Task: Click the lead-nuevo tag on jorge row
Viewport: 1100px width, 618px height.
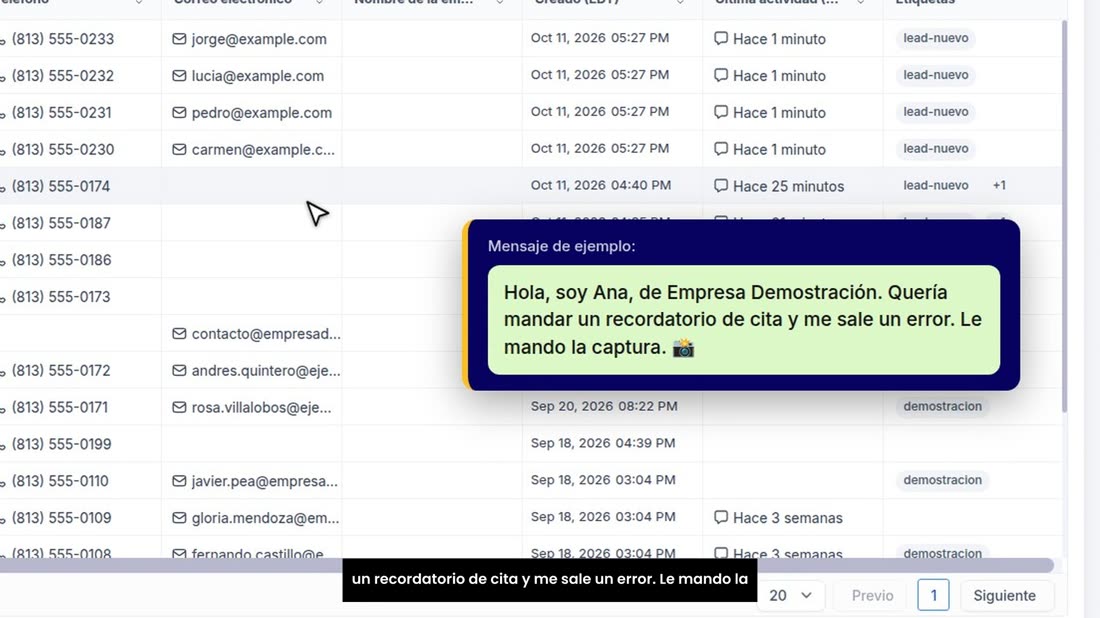Action: coord(935,38)
